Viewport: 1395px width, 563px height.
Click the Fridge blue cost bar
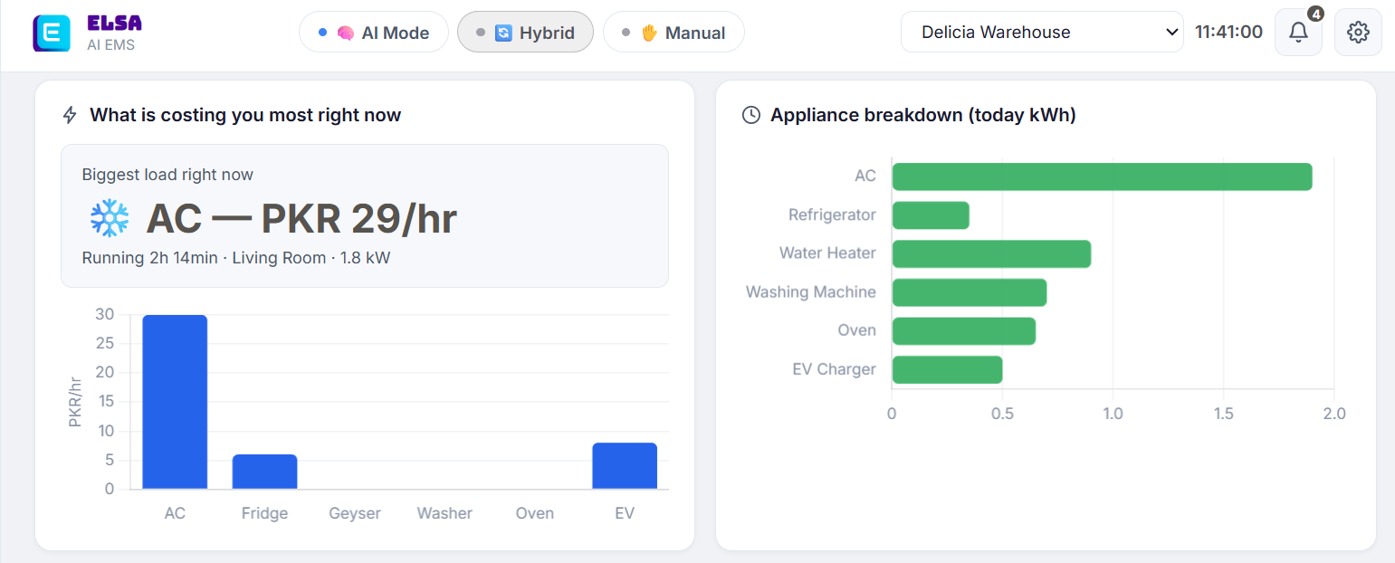(x=265, y=472)
